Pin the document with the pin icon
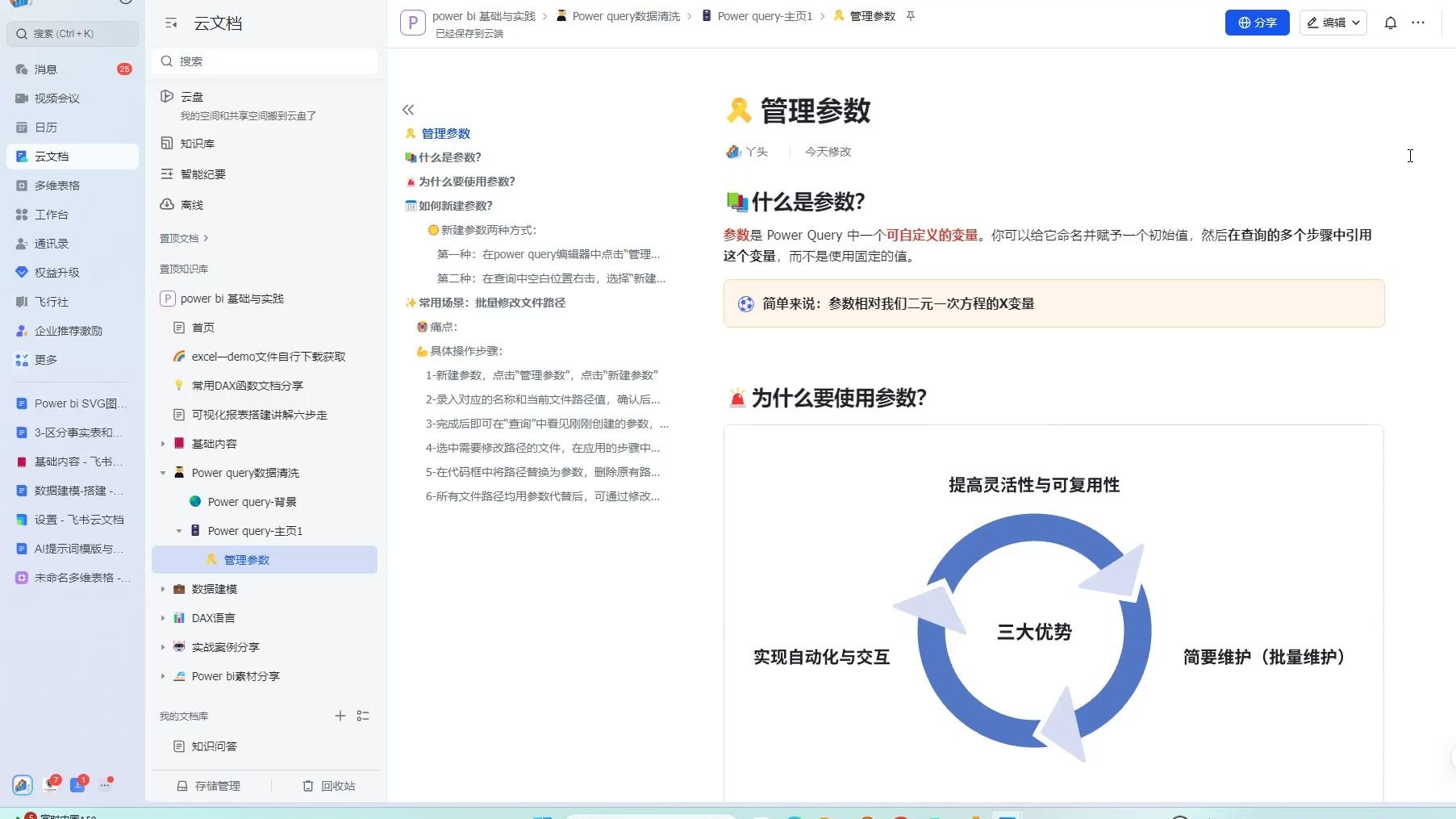Image resolution: width=1456 pixels, height=819 pixels. point(911,16)
